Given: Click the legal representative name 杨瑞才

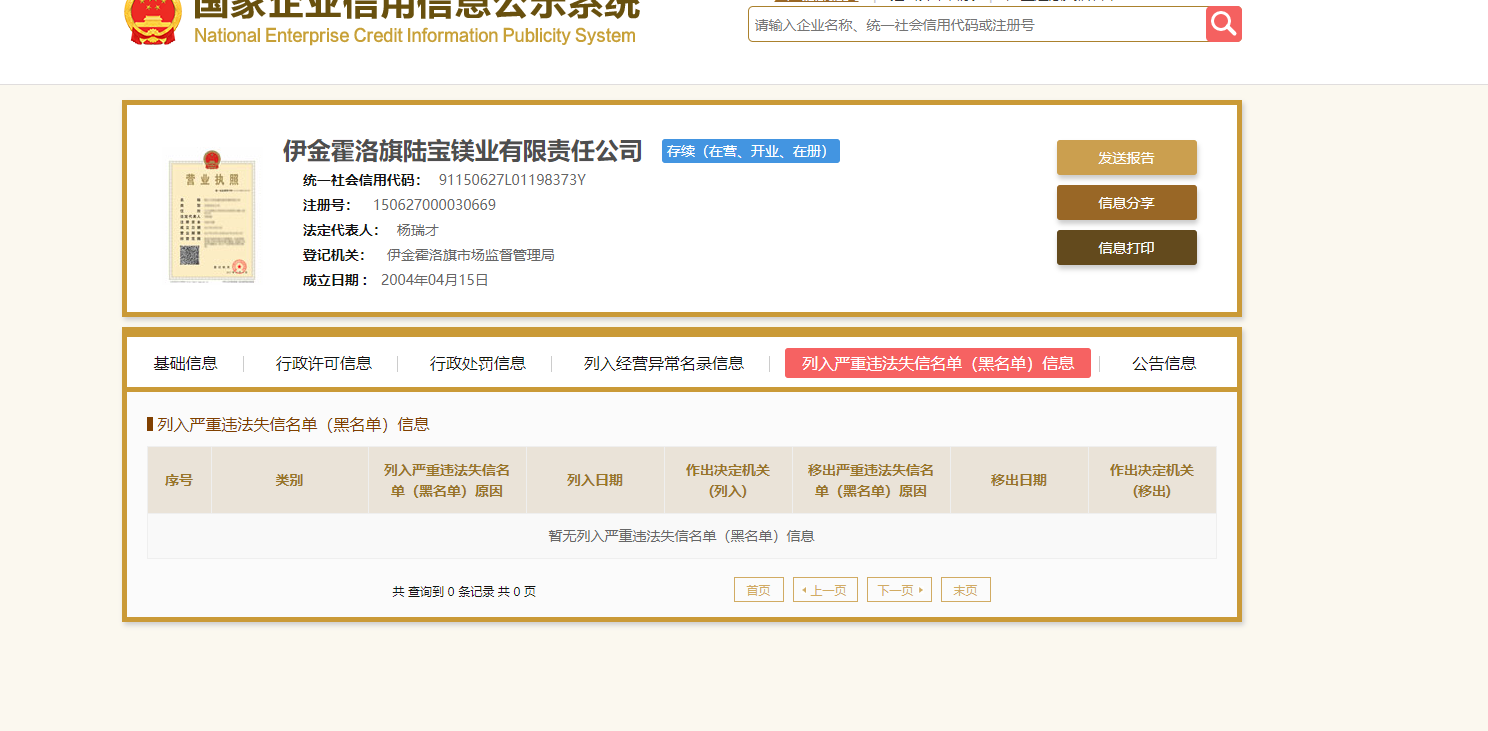Looking at the screenshot, I should tap(418, 230).
